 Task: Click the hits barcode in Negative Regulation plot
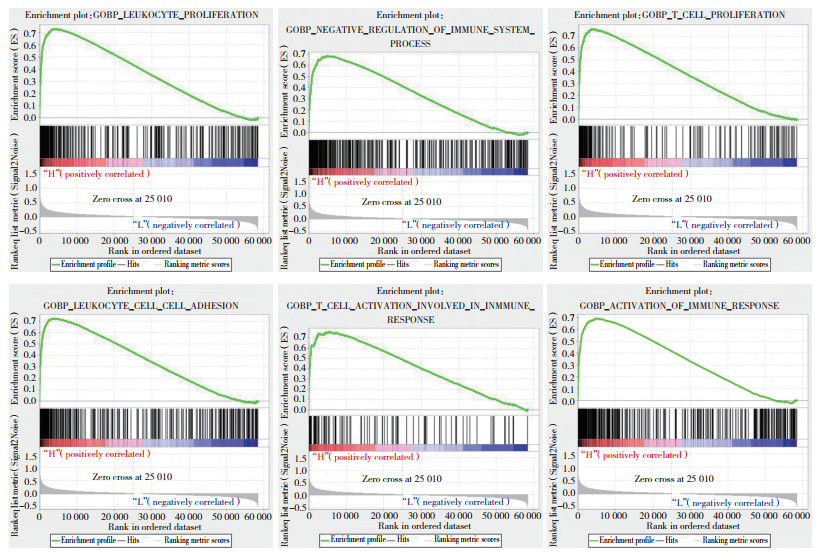(418, 153)
